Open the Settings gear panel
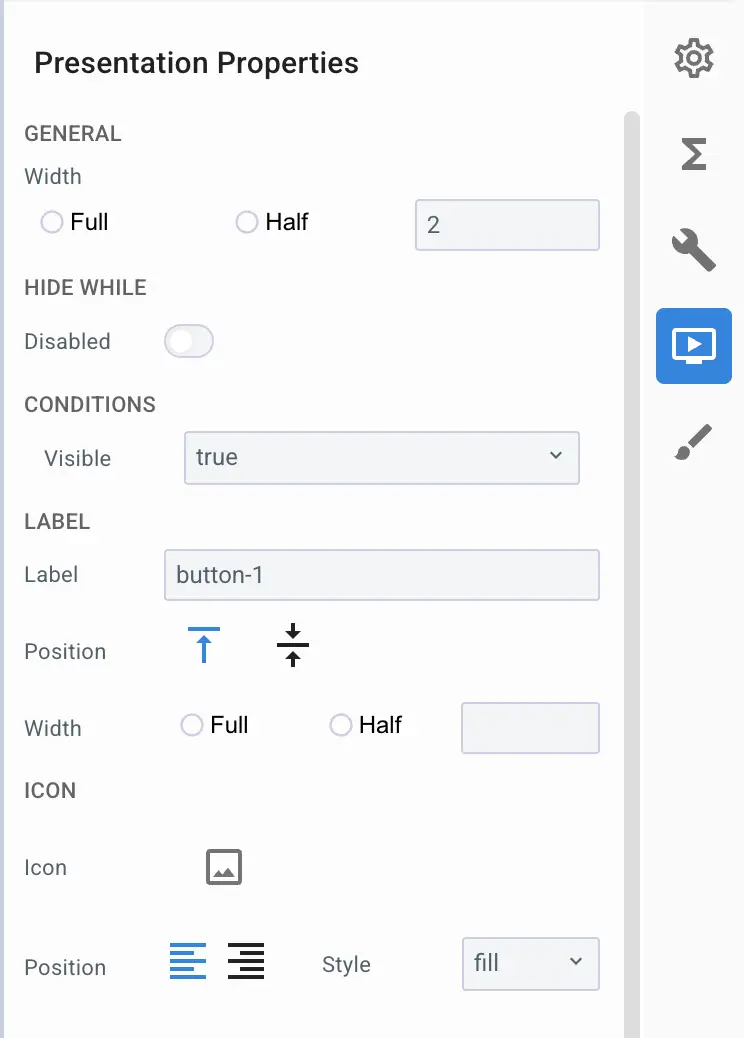The image size is (744, 1038). [694, 58]
